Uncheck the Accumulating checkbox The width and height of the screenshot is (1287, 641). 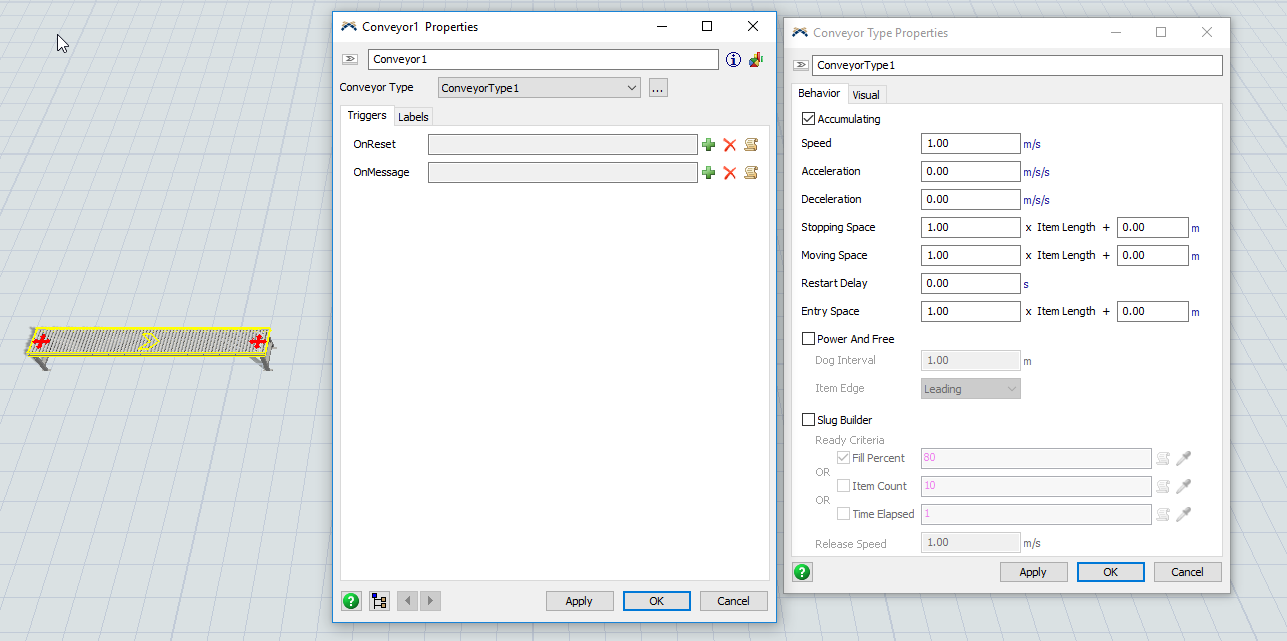tap(809, 119)
